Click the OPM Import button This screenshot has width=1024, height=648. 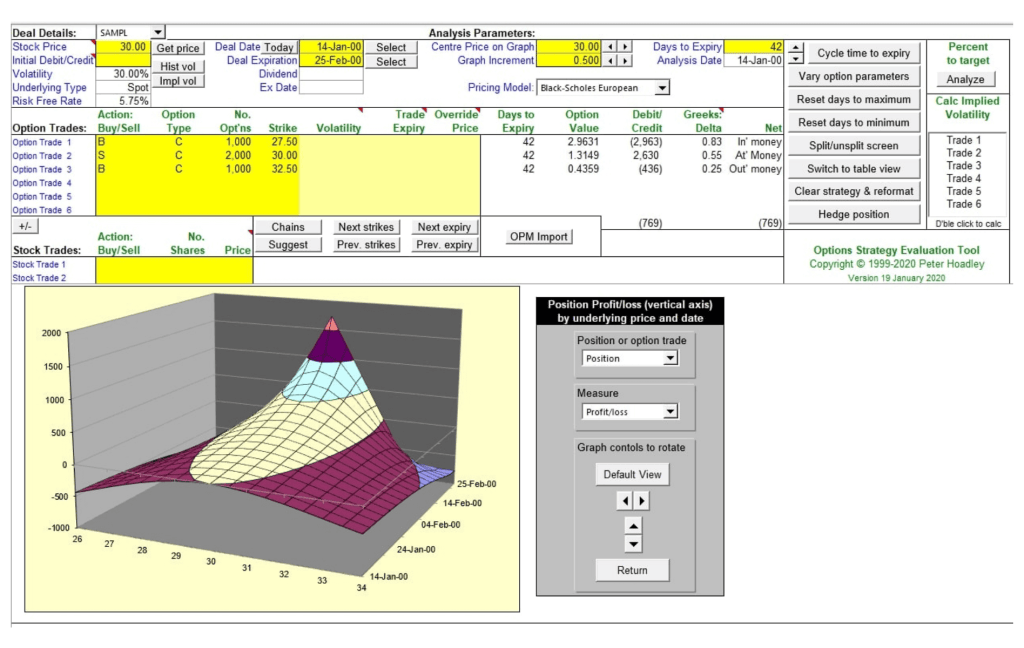pos(539,236)
